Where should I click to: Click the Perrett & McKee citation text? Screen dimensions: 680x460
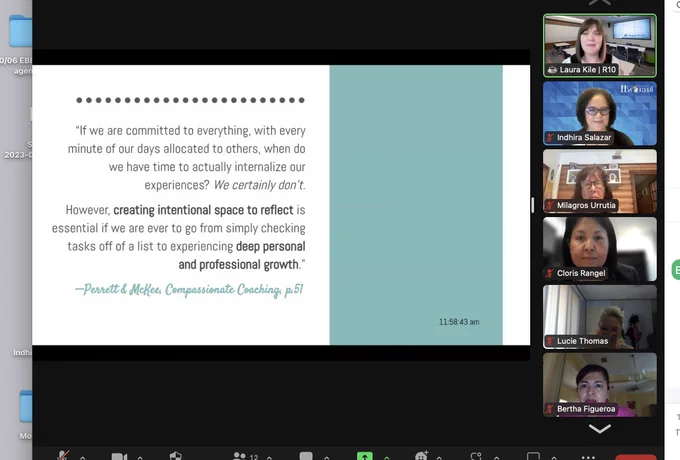coord(189,290)
